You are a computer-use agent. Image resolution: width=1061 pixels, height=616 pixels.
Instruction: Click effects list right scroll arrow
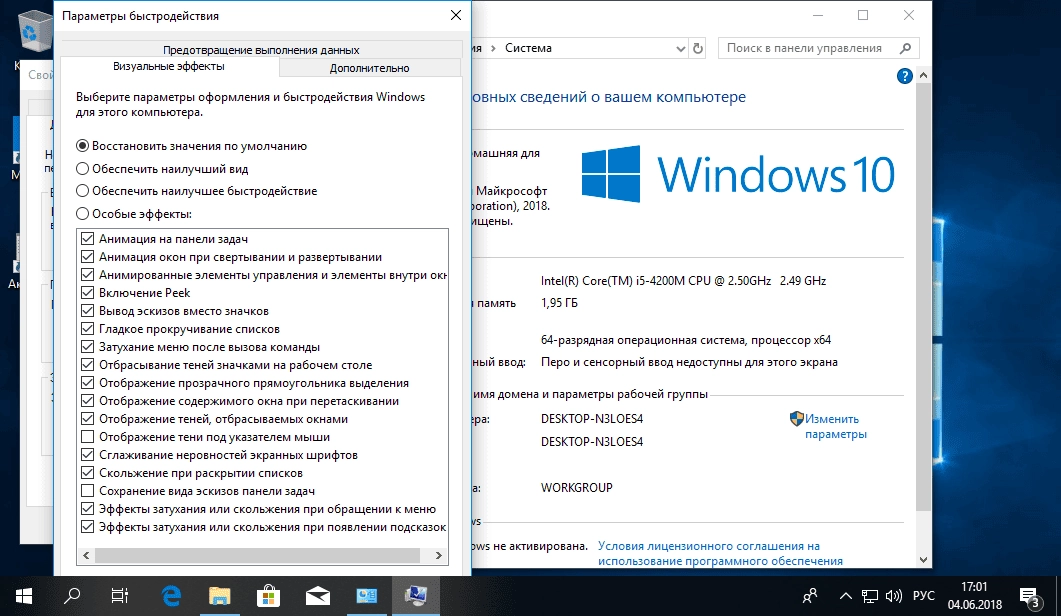(438, 555)
